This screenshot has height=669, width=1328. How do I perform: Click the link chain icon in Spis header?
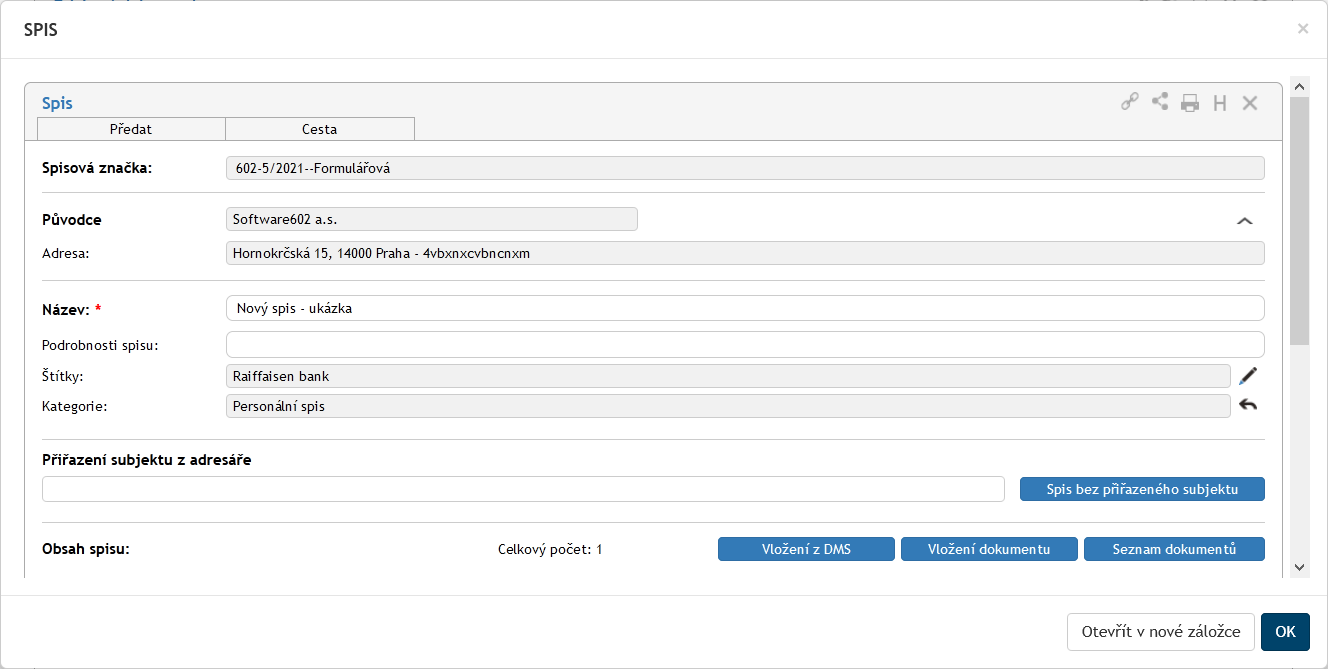tap(1129, 102)
